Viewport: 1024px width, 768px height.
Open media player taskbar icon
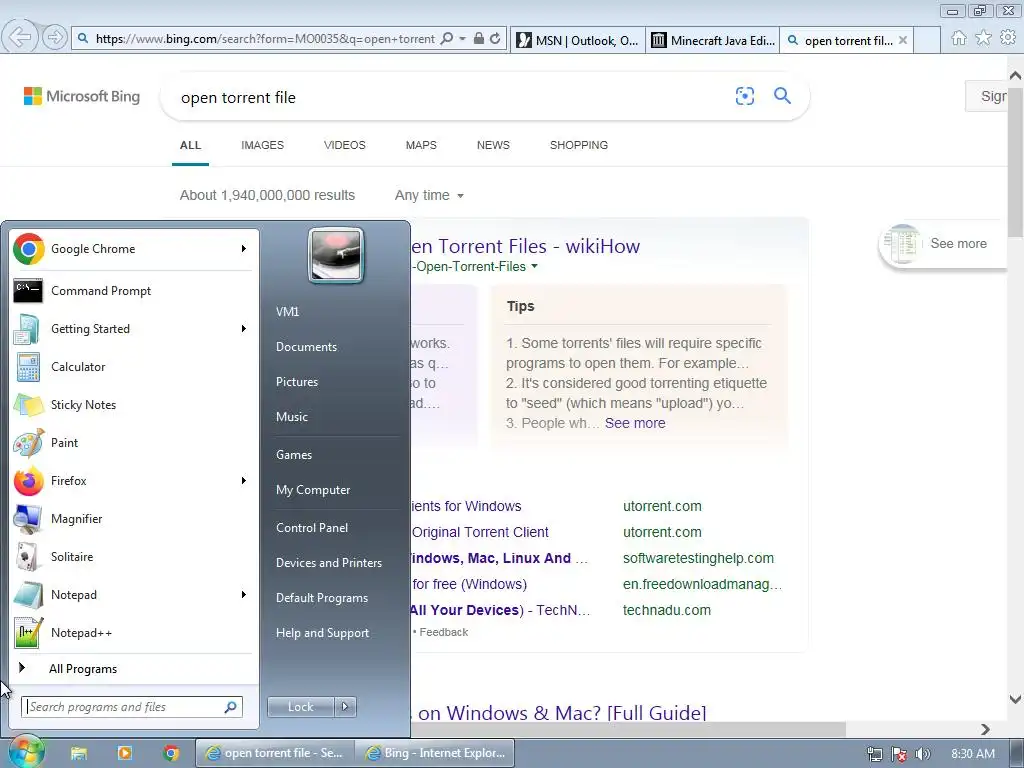[x=124, y=753]
